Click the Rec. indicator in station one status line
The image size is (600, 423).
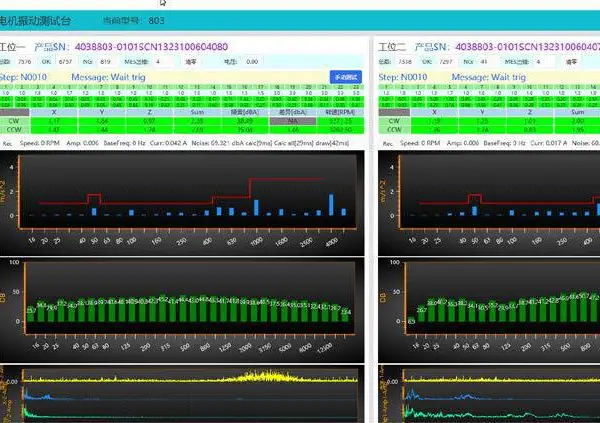8,144
